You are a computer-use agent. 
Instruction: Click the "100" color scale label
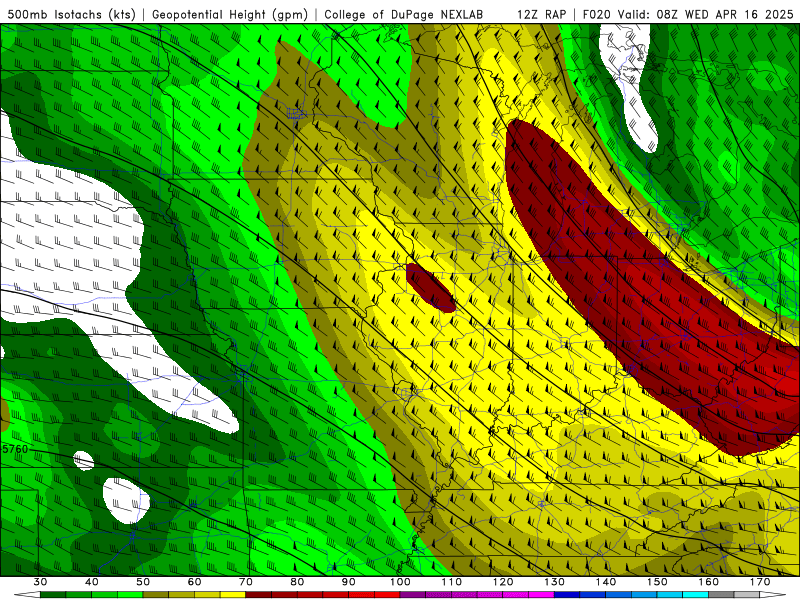[x=401, y=582]
